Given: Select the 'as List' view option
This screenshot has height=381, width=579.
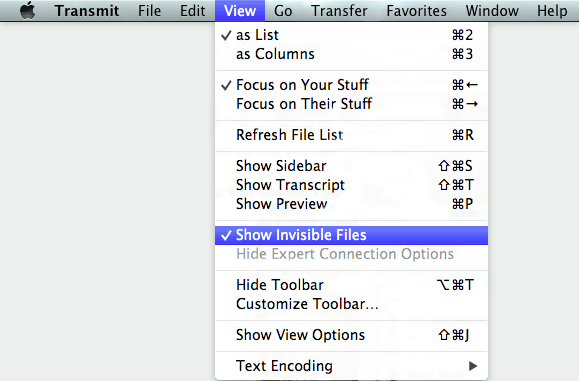Looking at the screenshot, I should click(x=351, y=35).
